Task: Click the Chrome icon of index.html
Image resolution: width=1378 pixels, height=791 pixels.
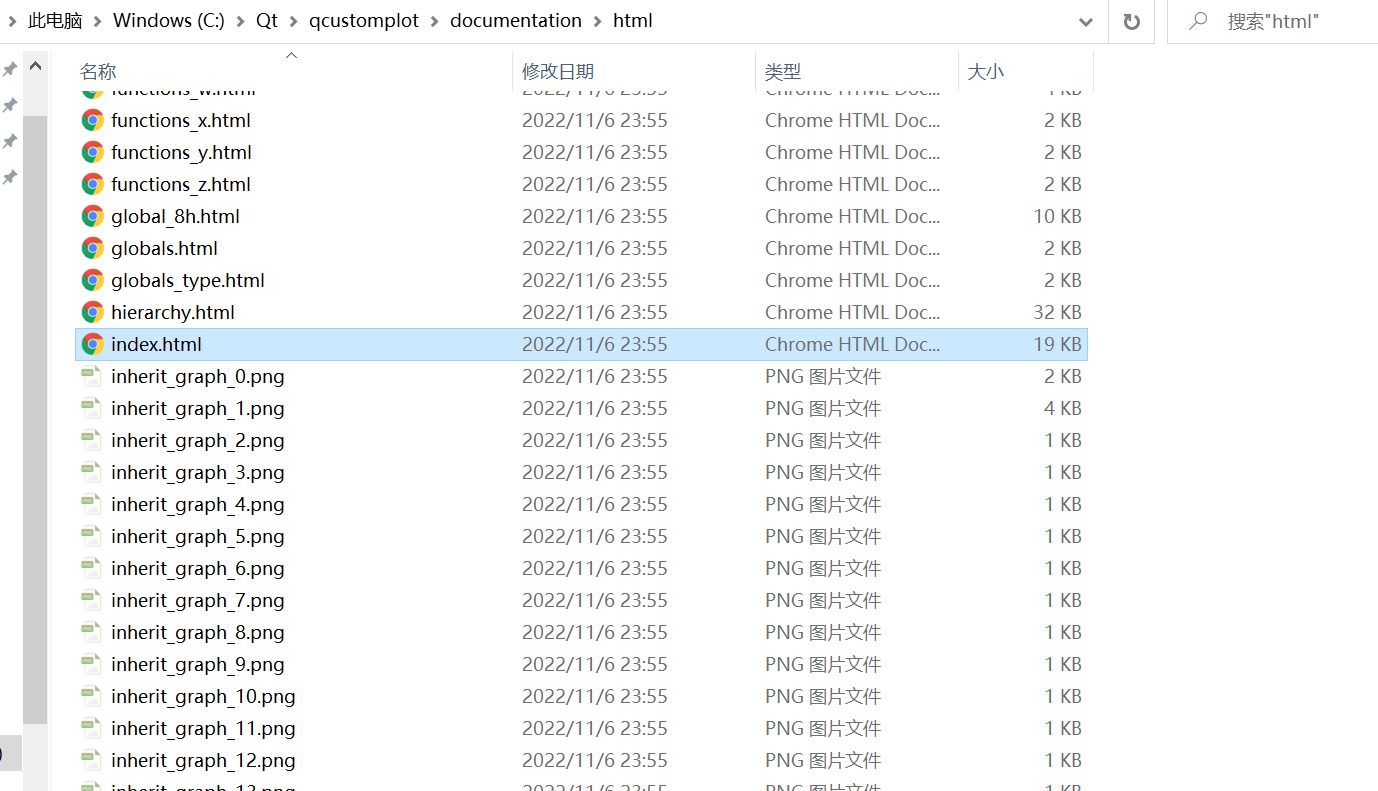Action: [x=93, y=344]
